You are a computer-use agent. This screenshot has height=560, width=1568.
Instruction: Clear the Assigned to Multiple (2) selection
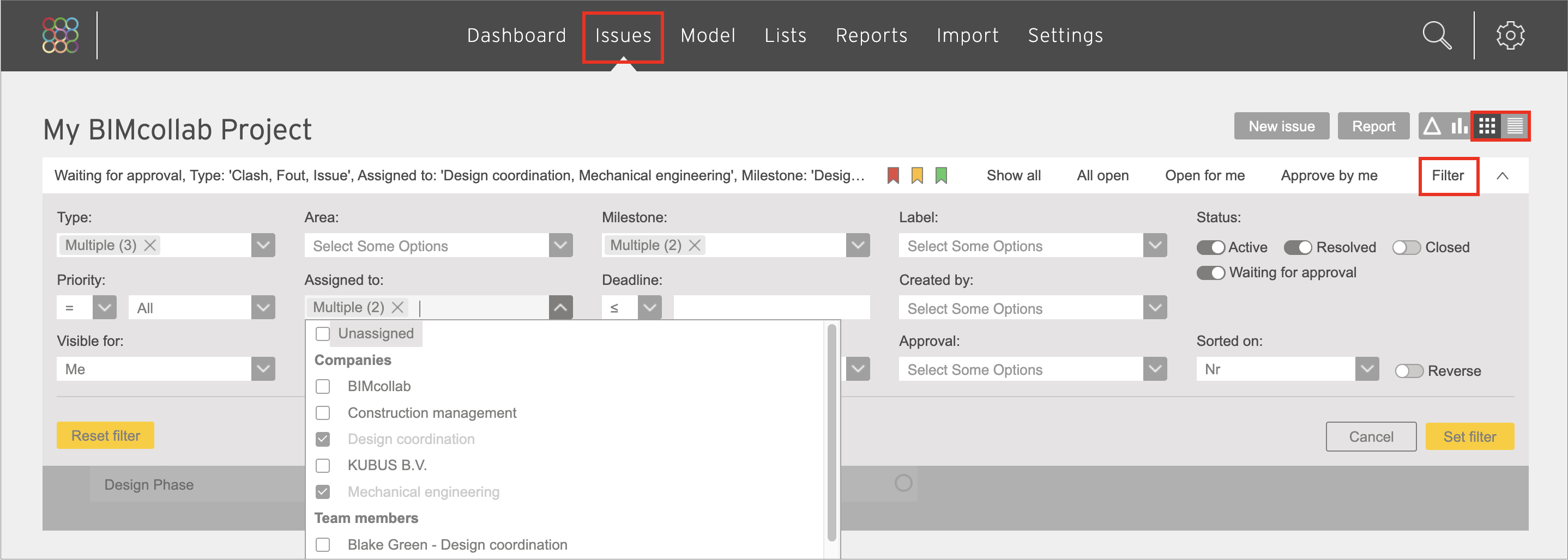click(x=397, y=308)
